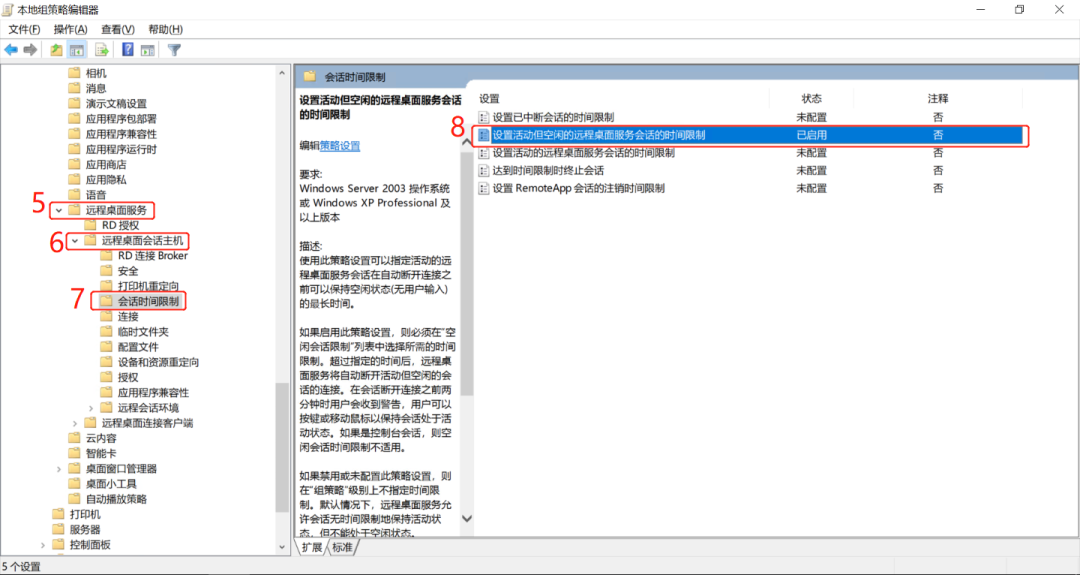Select the 应用商店 tree folder
The height and width of the screenshot is (575, 1080).
(x=106, y=164)
